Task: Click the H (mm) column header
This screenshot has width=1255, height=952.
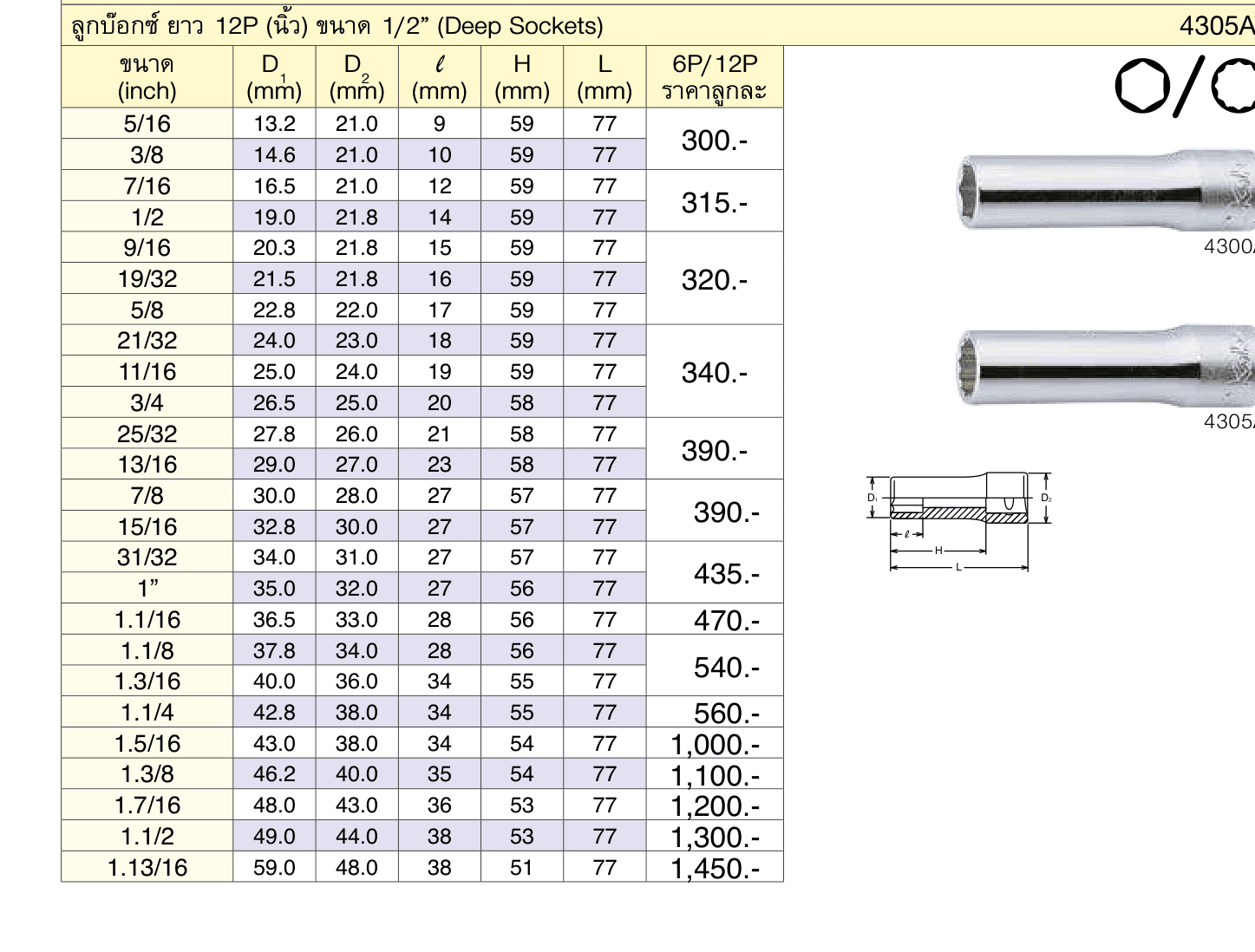Action: (522, 77)
